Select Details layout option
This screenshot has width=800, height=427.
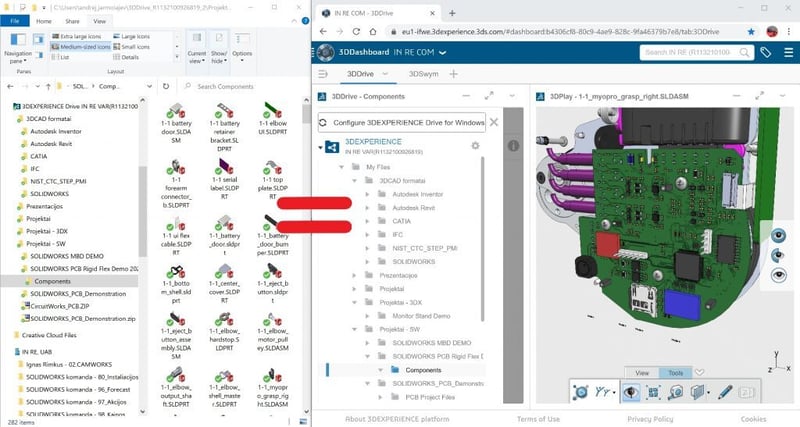pos(126,57)
